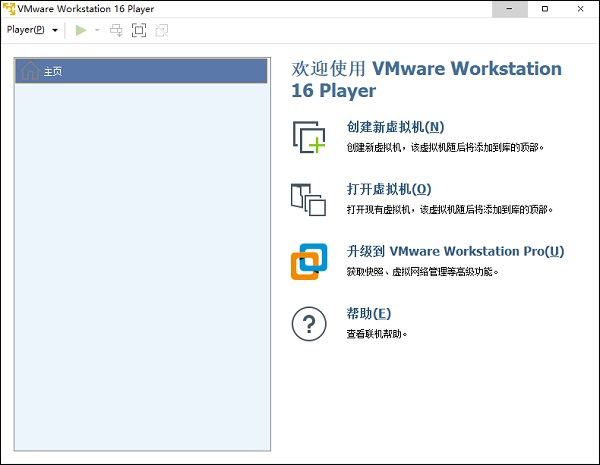Viewport: 600px width, 465px height.
Task: Click the welcome heading 欢迎使用 VMware Workstation 16 Player
Action: pos(426,80)
